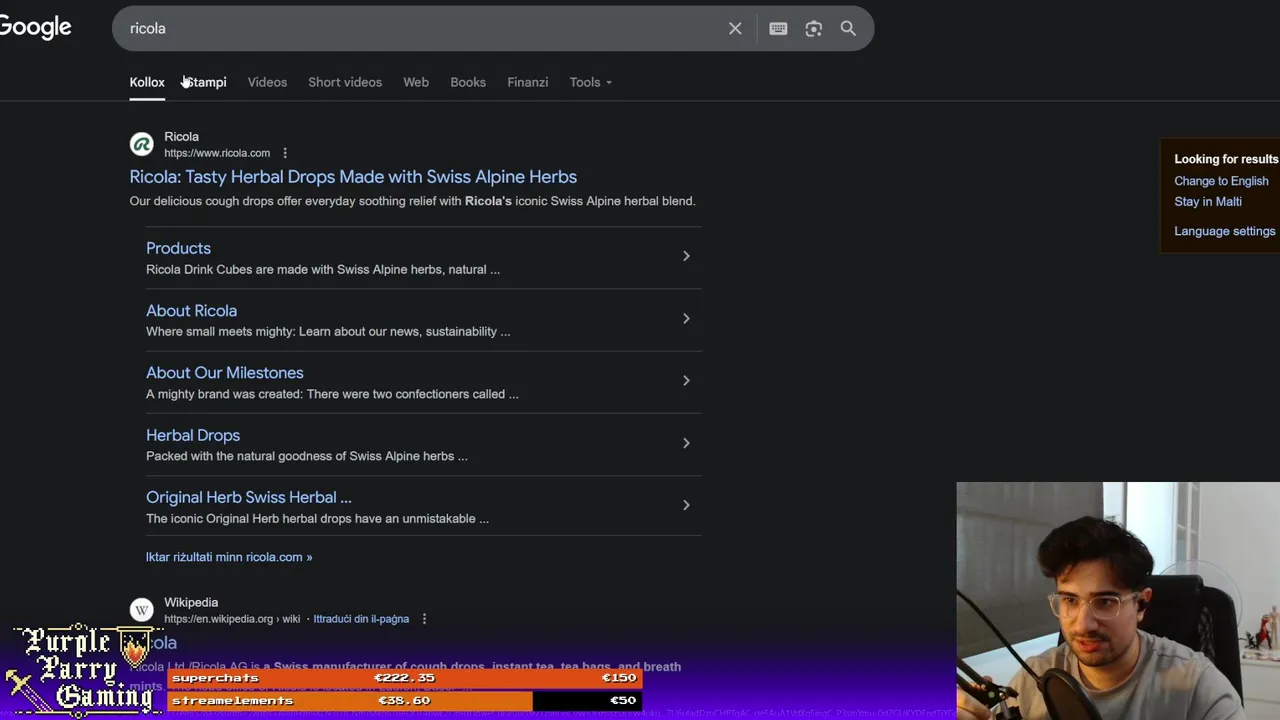
Task: Submit search with magnifier icon
Action: [x=848, y=28]
